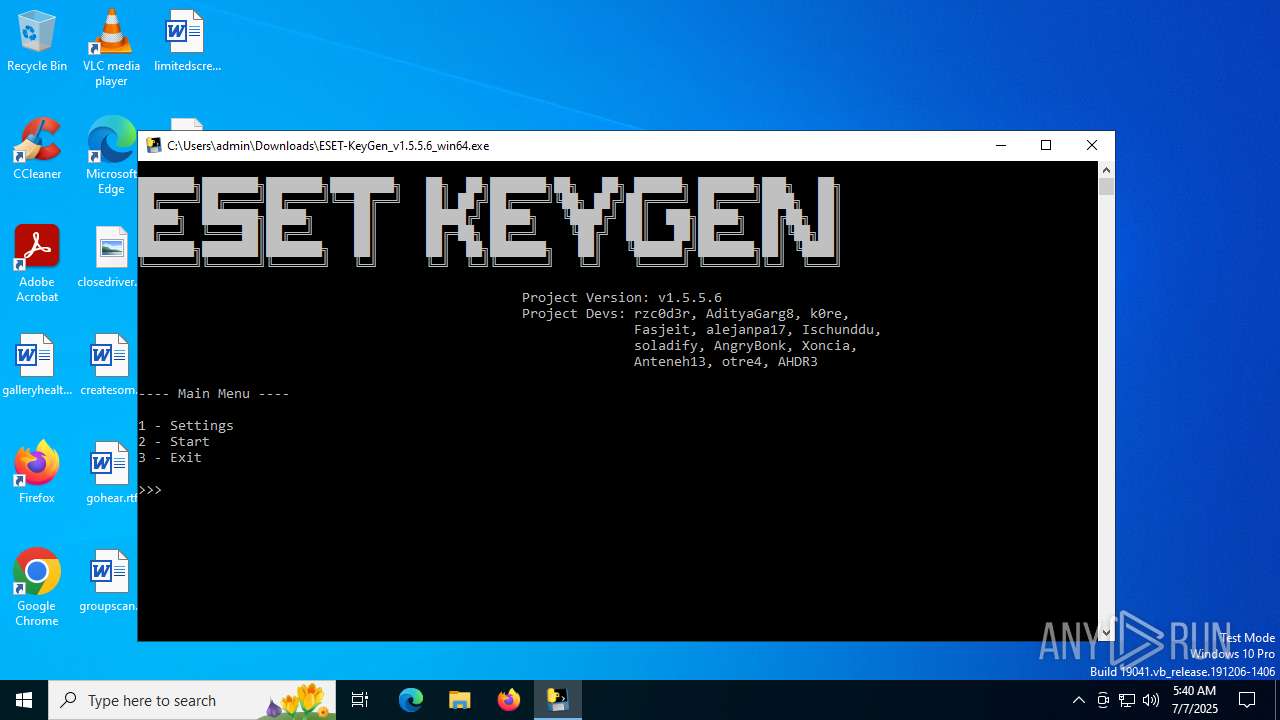Minimize the ESET KeyGen console window
This screenshot has height=720, width=1280.
point(1000,145)
